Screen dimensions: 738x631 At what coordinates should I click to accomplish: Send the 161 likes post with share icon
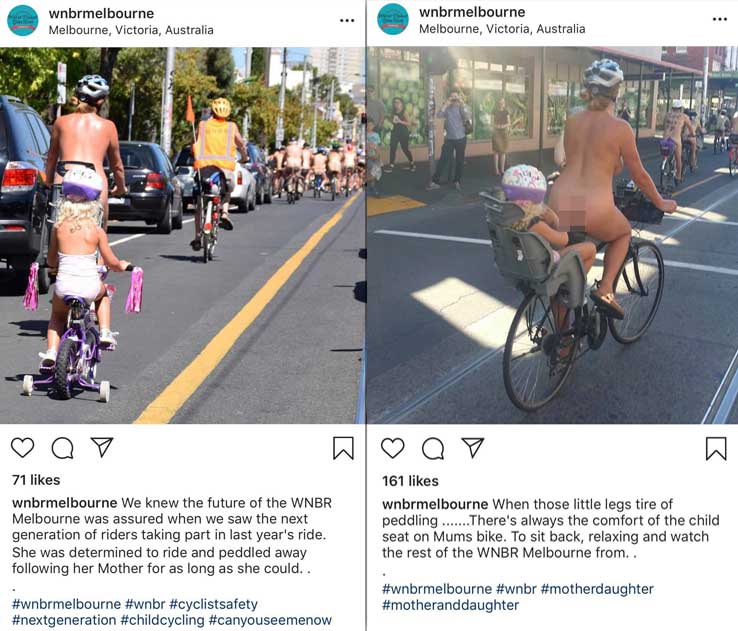473,447
